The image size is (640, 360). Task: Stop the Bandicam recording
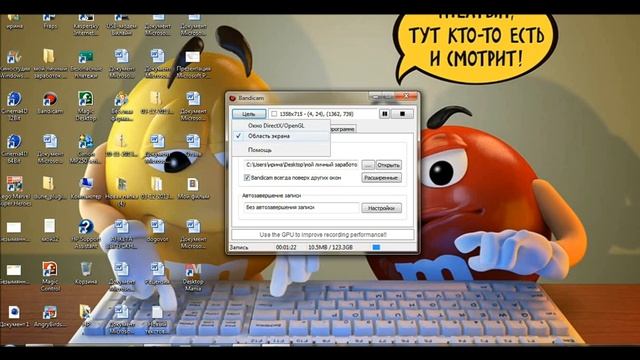click(x=402, y=114)
